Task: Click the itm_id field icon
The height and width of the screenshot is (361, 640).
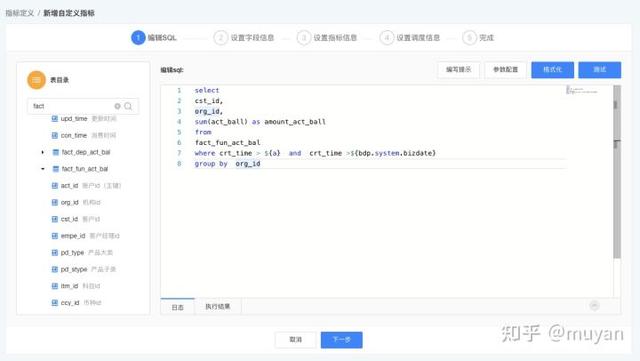Action: (55, 286)
